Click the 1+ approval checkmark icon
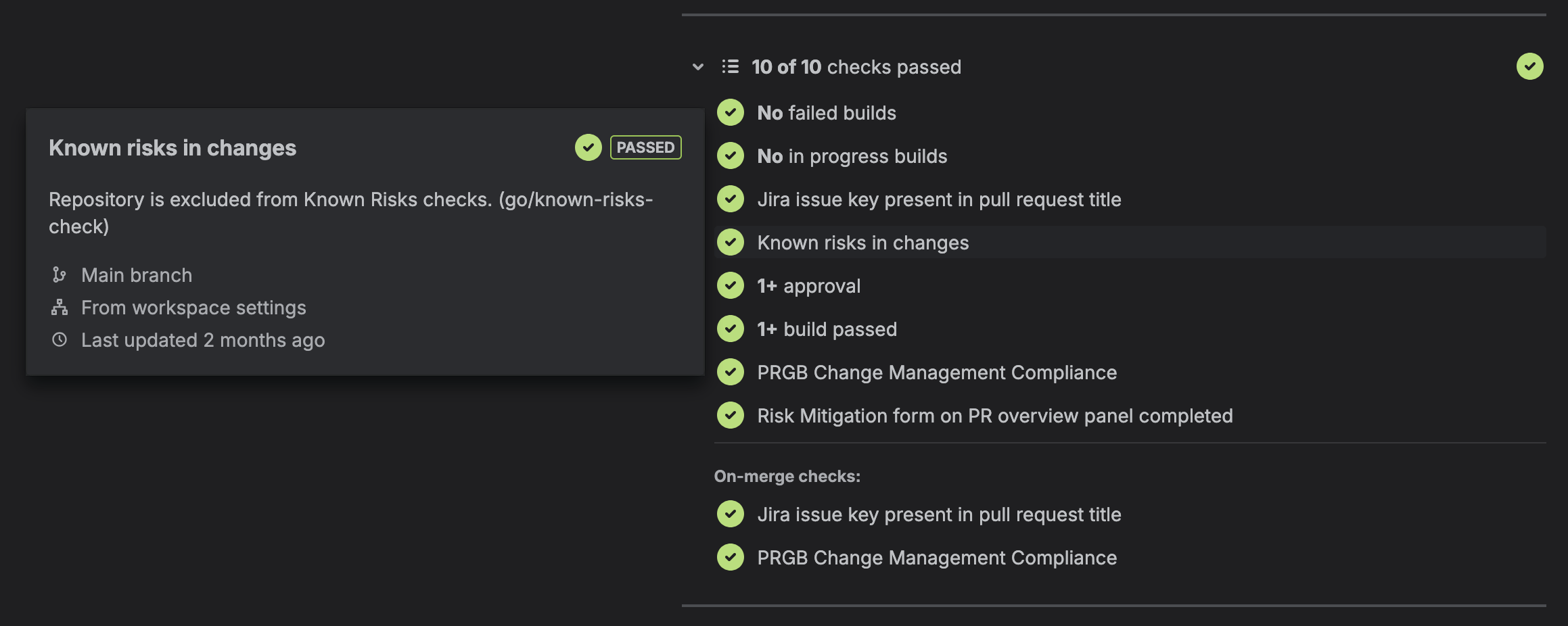The width and height of the screenshot is (1568, 626). 731,285
